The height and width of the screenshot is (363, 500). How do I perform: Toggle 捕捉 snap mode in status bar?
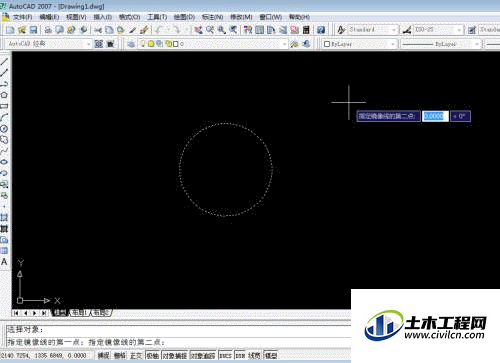click(103, 356)
